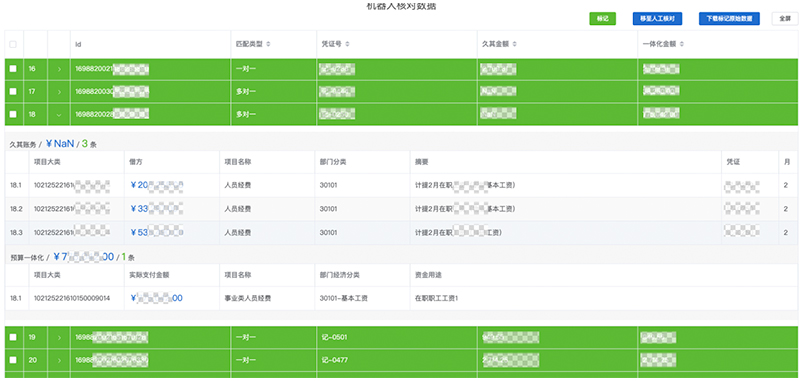Image resolution: width=800 pixels, height=381 pixels.
Task: Click the 摘要 column header
Action: [x=421, y=162]
